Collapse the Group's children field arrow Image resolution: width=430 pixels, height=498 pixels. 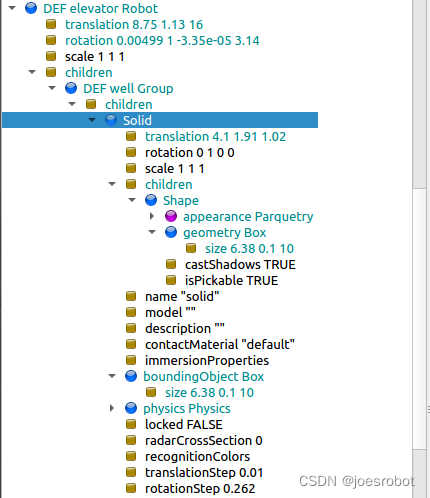tap(72, 104)
